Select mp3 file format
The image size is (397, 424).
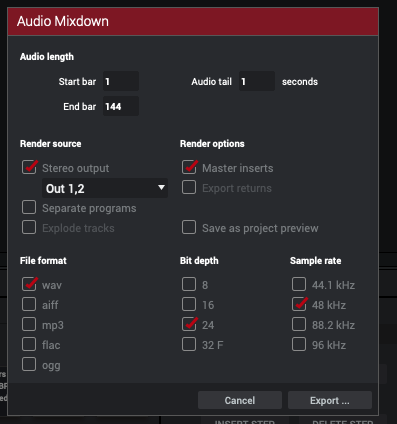pyautogui.click(x=29, y=324)
